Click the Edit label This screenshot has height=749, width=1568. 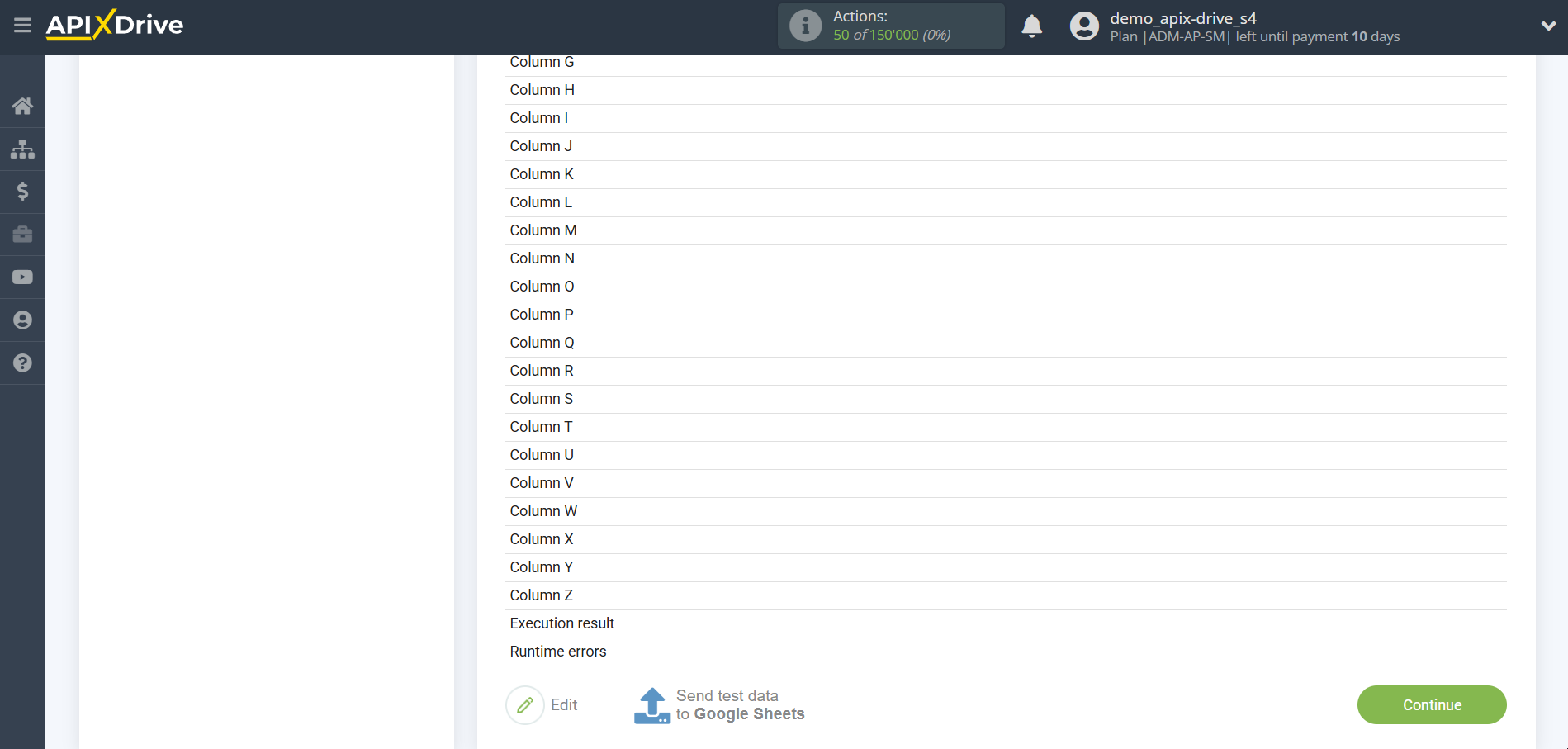(x=564, y=705)
